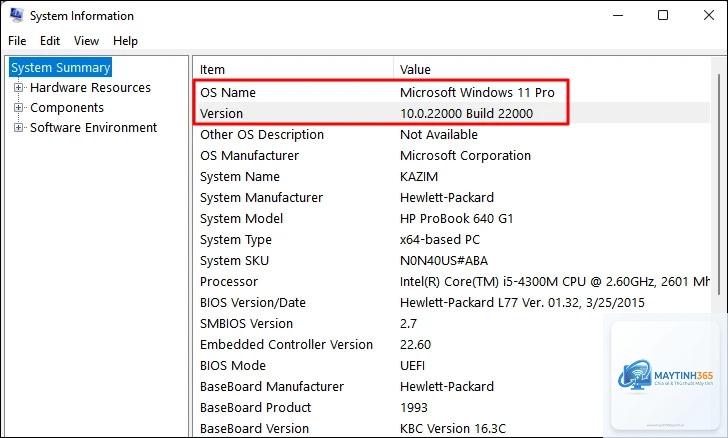Select the BIOS Version/Date row
728x438 pixels.
click(452, 302)
